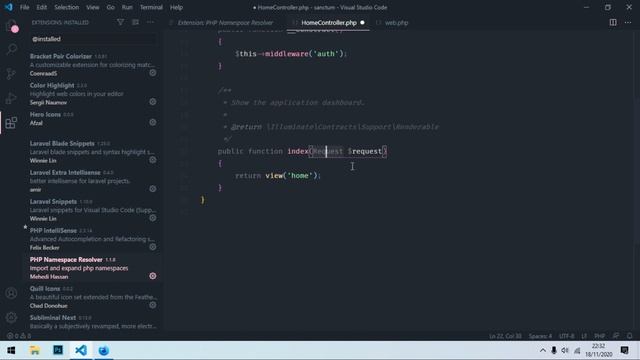
Task: Show errors and warnings count
Action: pyautogui.click(x=19, y=336)
